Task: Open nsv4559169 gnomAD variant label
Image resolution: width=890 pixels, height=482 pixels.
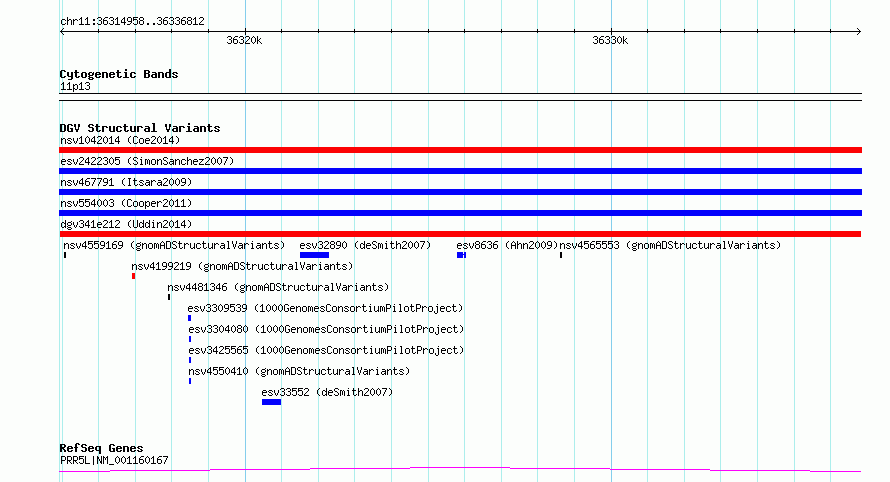Action: 174,245
